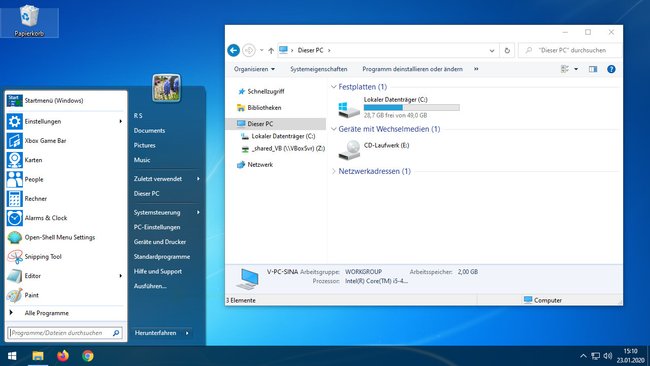This screenshot has height=366, width=650.
Task: Refresh the Dieser PC view
Action: point(507,51)
